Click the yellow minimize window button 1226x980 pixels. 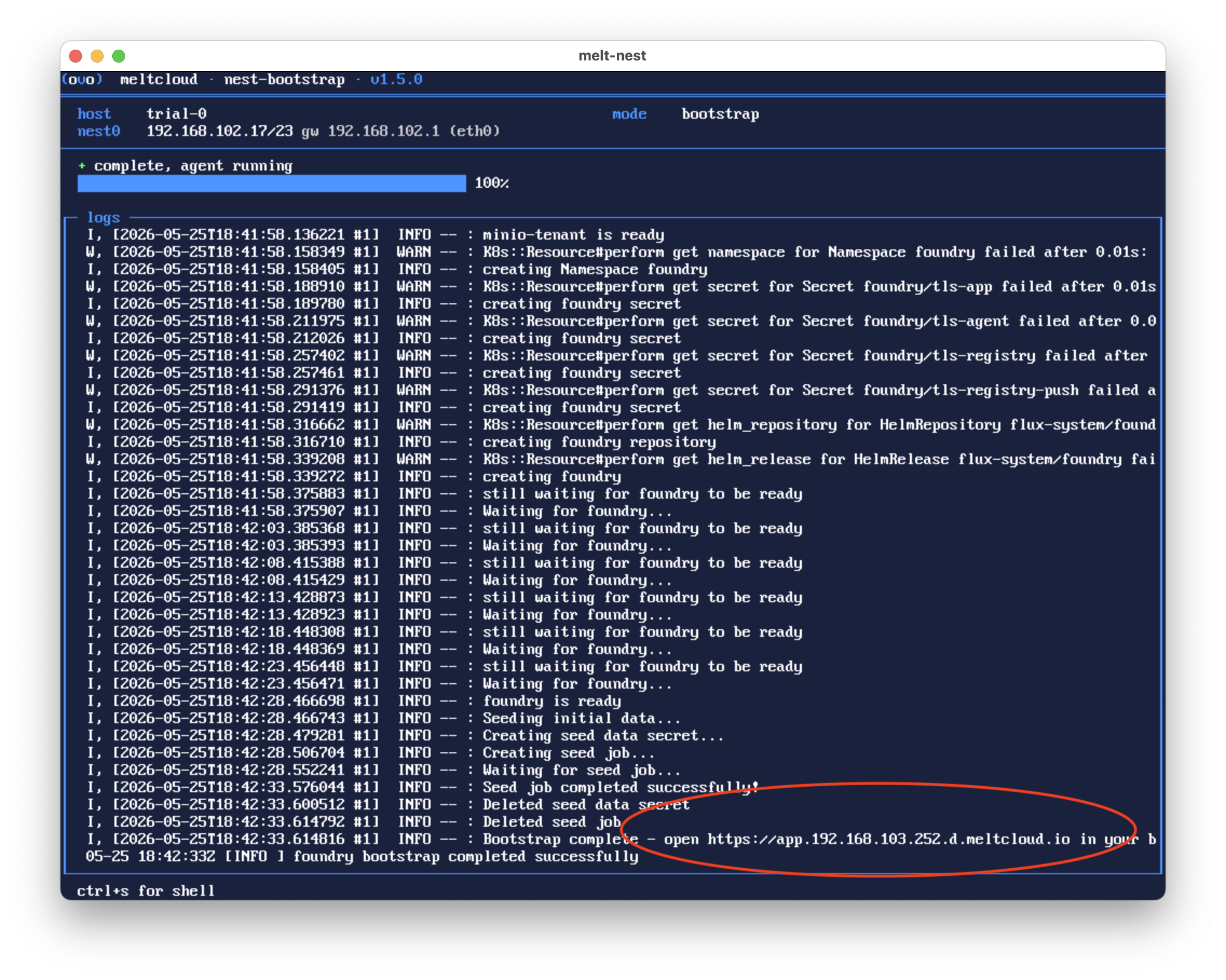point(97,56)
